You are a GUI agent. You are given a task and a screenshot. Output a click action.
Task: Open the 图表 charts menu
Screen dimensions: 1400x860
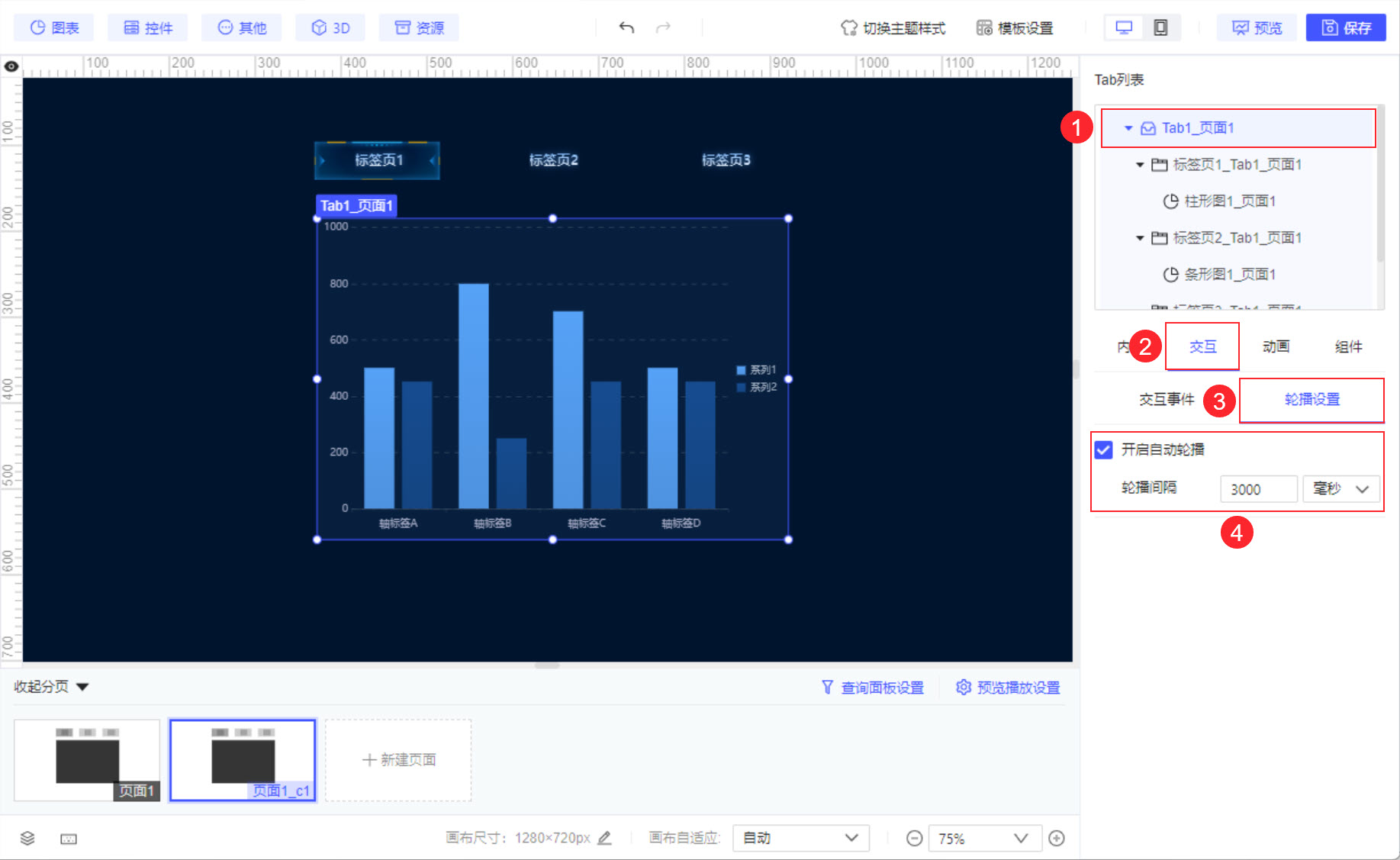(x=54, y=27)
